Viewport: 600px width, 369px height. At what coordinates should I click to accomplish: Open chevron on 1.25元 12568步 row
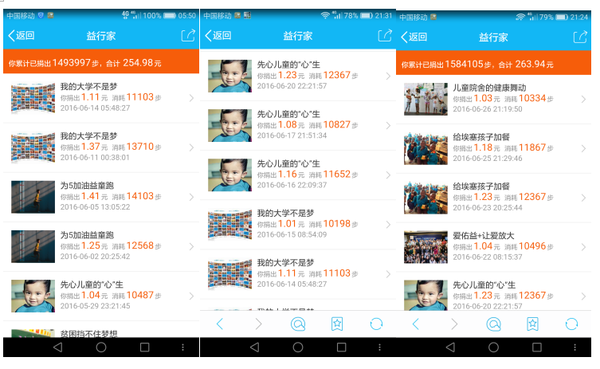coord(191,247)
